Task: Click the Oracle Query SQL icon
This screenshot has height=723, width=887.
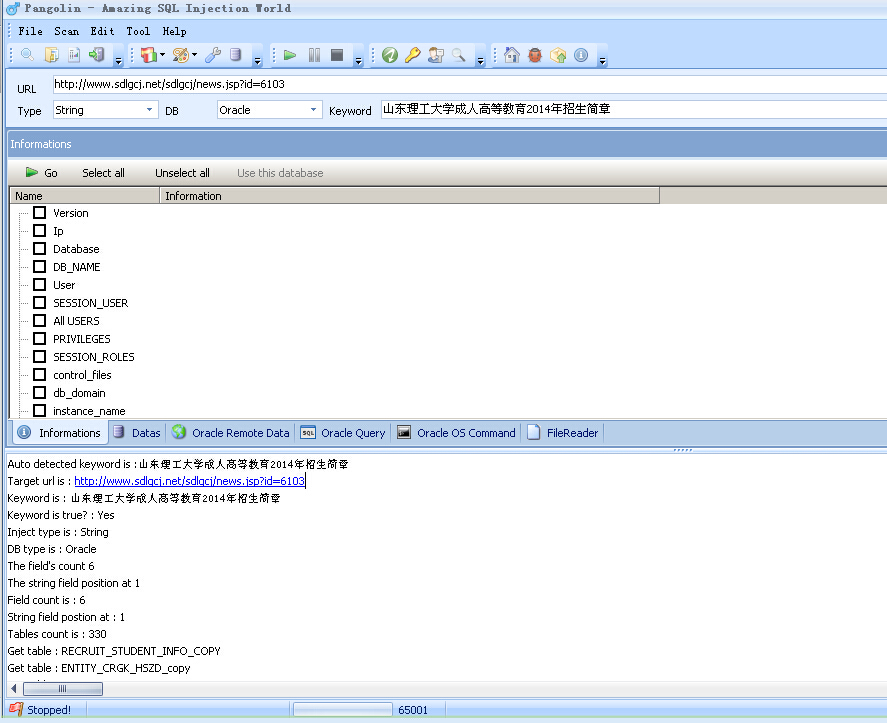Action: pyautogui.click(x=308, y=432)
